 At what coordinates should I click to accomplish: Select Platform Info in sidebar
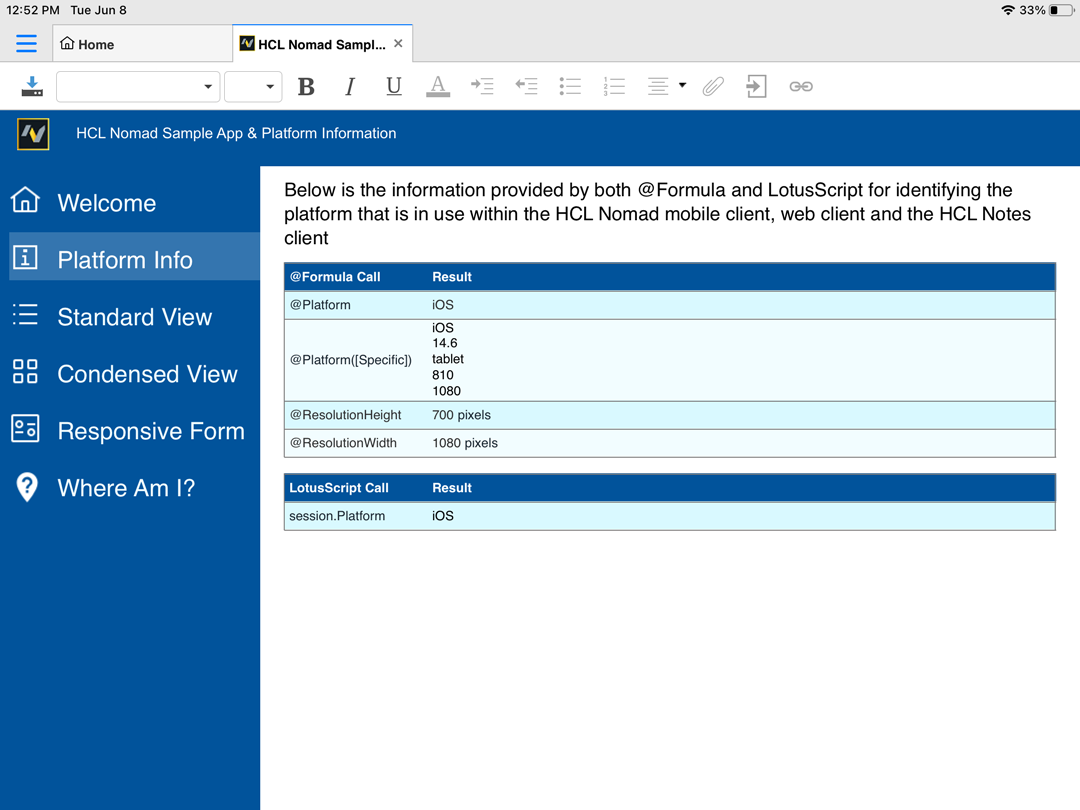pos(134,256)
